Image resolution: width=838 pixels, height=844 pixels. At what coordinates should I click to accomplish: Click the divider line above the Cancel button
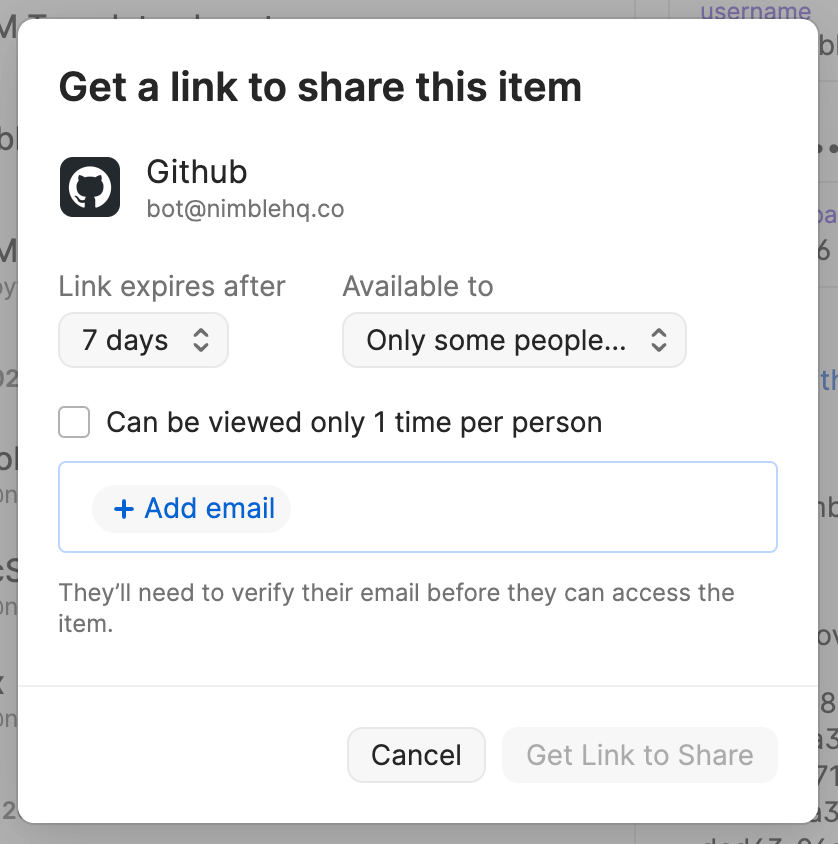click(x=418, y=686)
